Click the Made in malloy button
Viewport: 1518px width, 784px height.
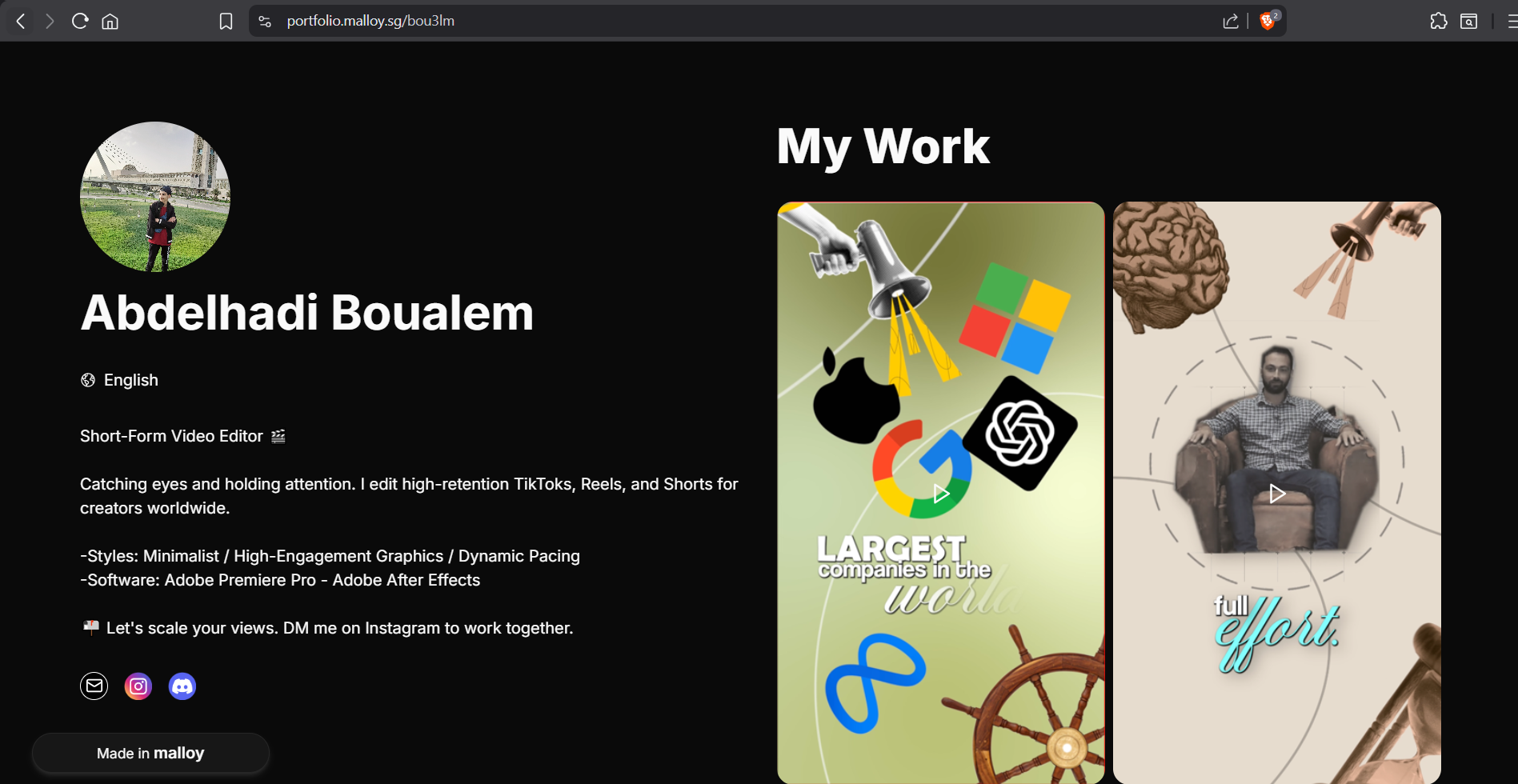point(150,753)
